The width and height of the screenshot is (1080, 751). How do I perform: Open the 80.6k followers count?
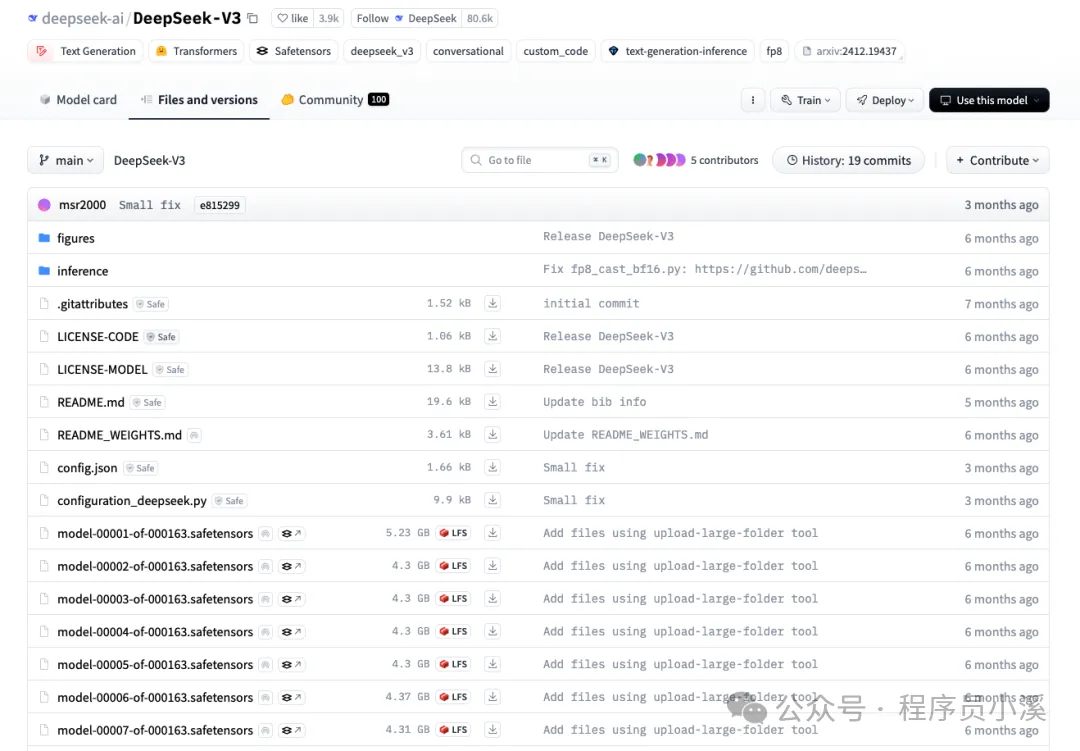[x=479, y=19]
